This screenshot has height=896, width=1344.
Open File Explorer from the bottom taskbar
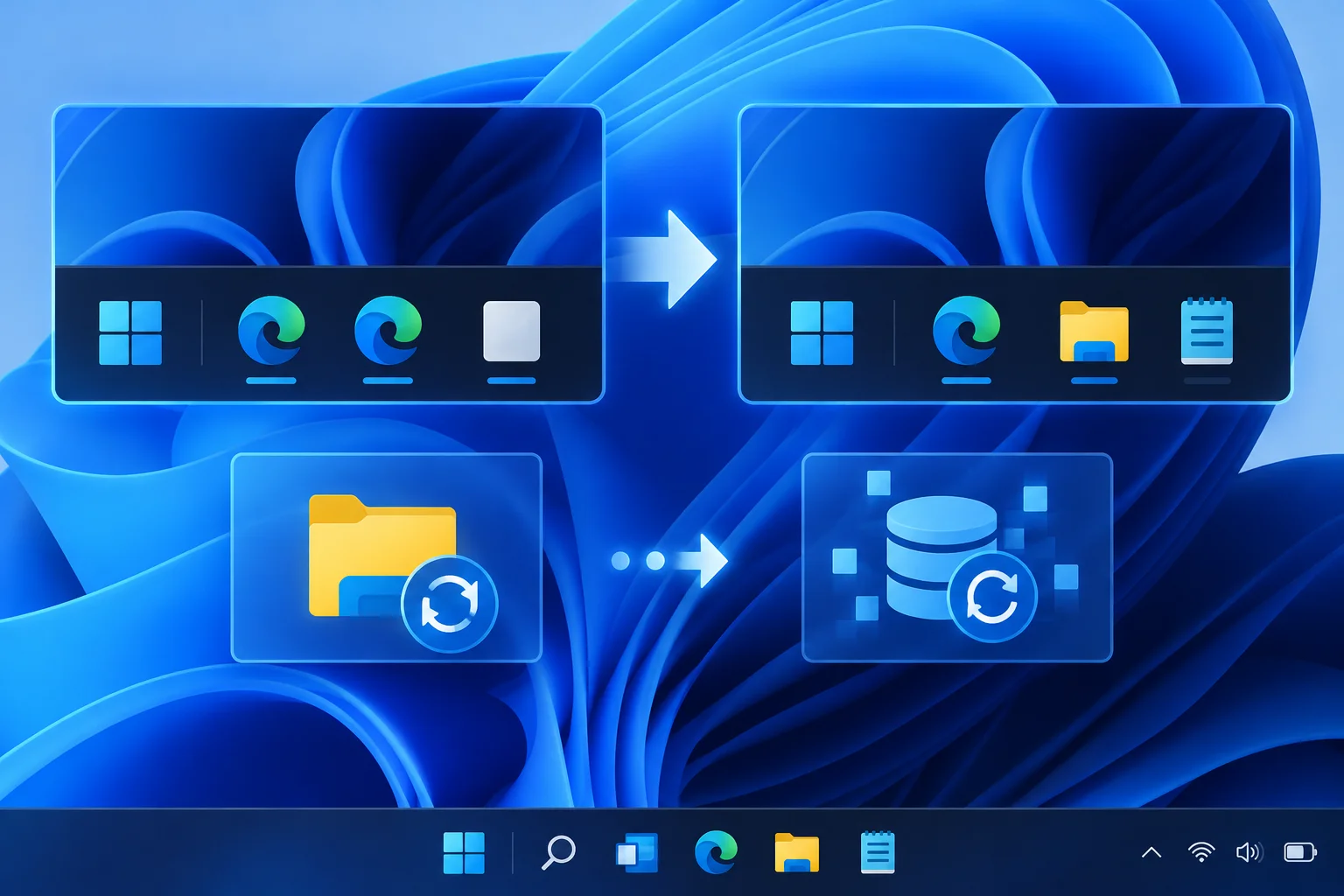click(x=797, y=852)
